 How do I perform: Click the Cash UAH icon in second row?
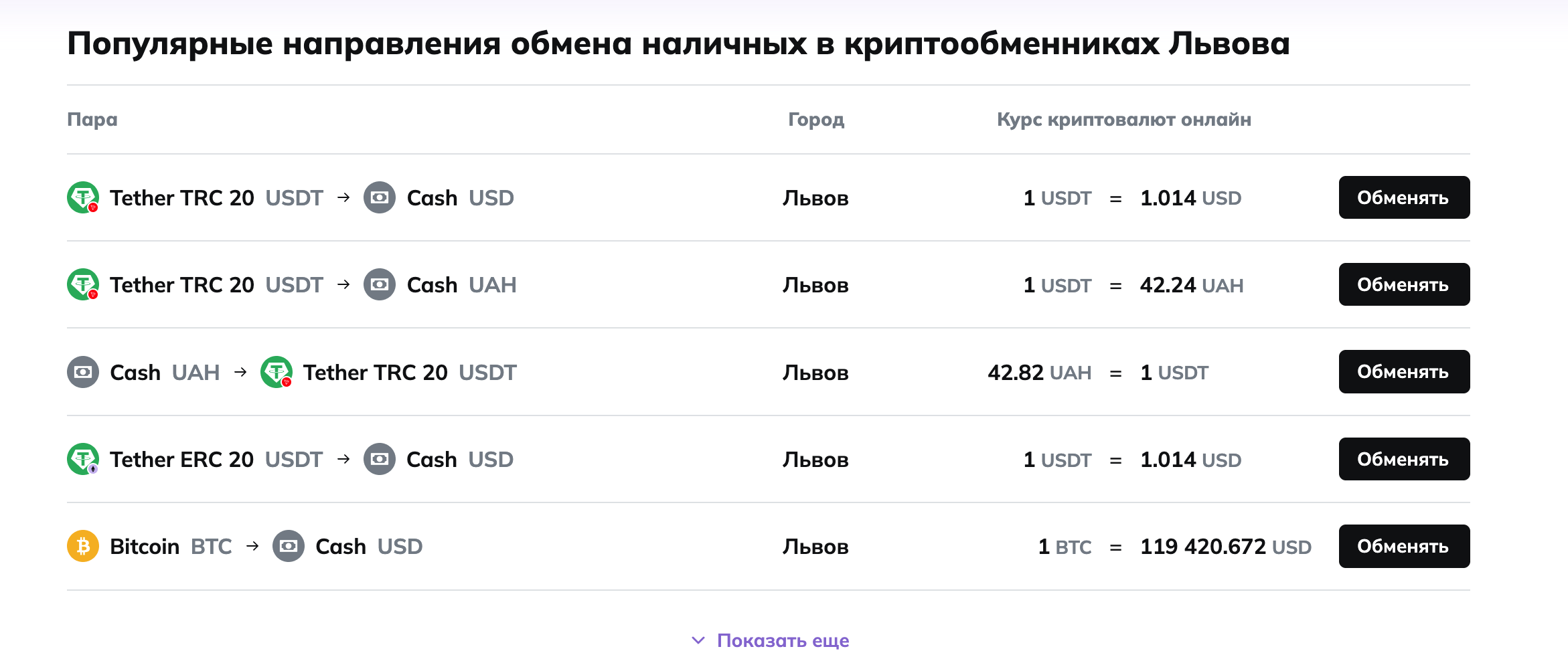click(x=380, y=284)
